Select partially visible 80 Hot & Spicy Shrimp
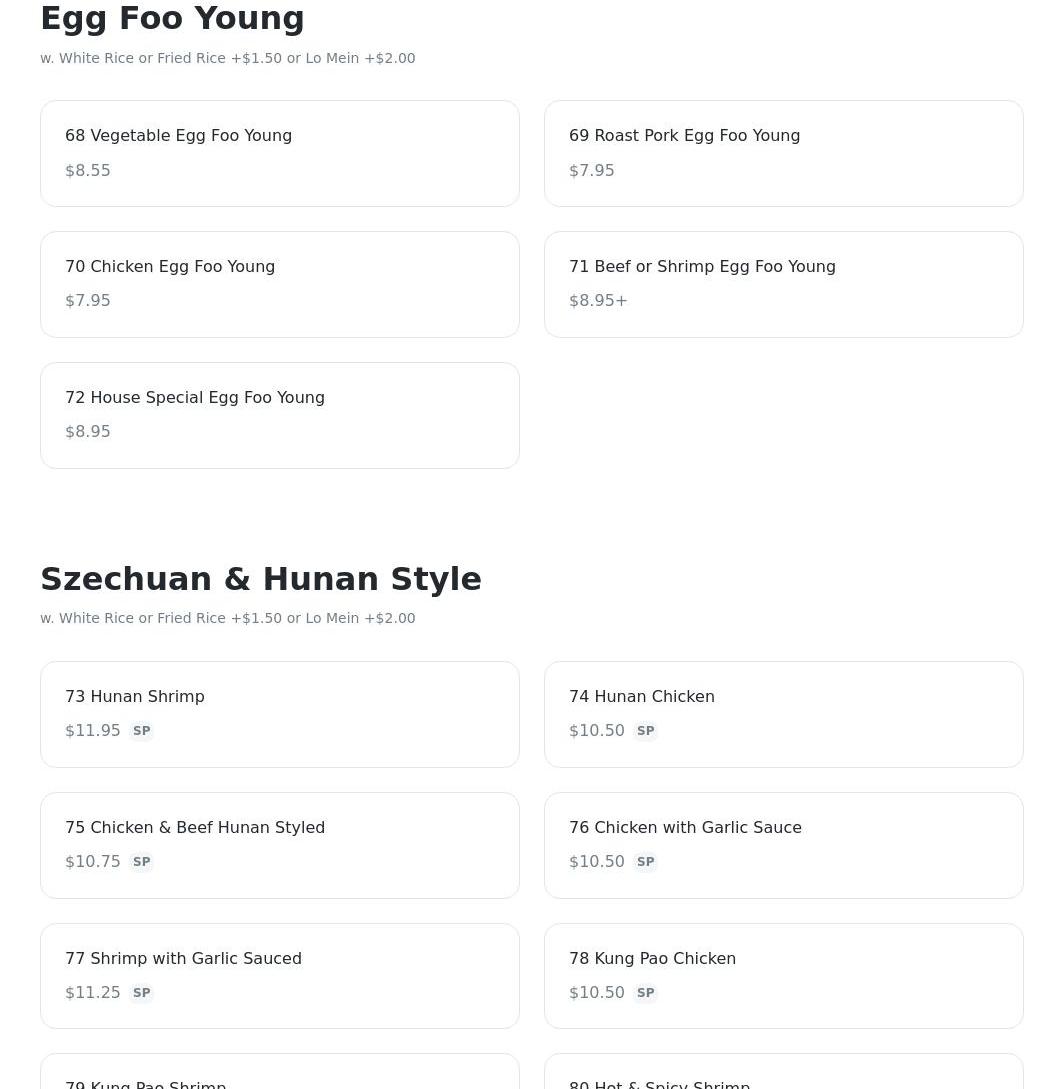The image size is (1044, 1089). click(783, 1076)
